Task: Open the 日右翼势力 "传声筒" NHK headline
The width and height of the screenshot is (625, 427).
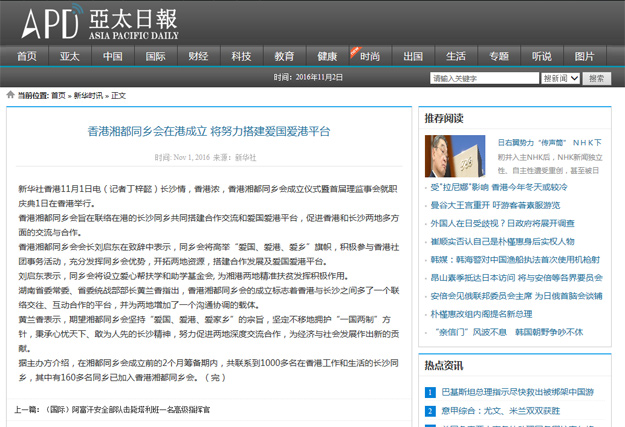Action: click(x=555, y=143)
